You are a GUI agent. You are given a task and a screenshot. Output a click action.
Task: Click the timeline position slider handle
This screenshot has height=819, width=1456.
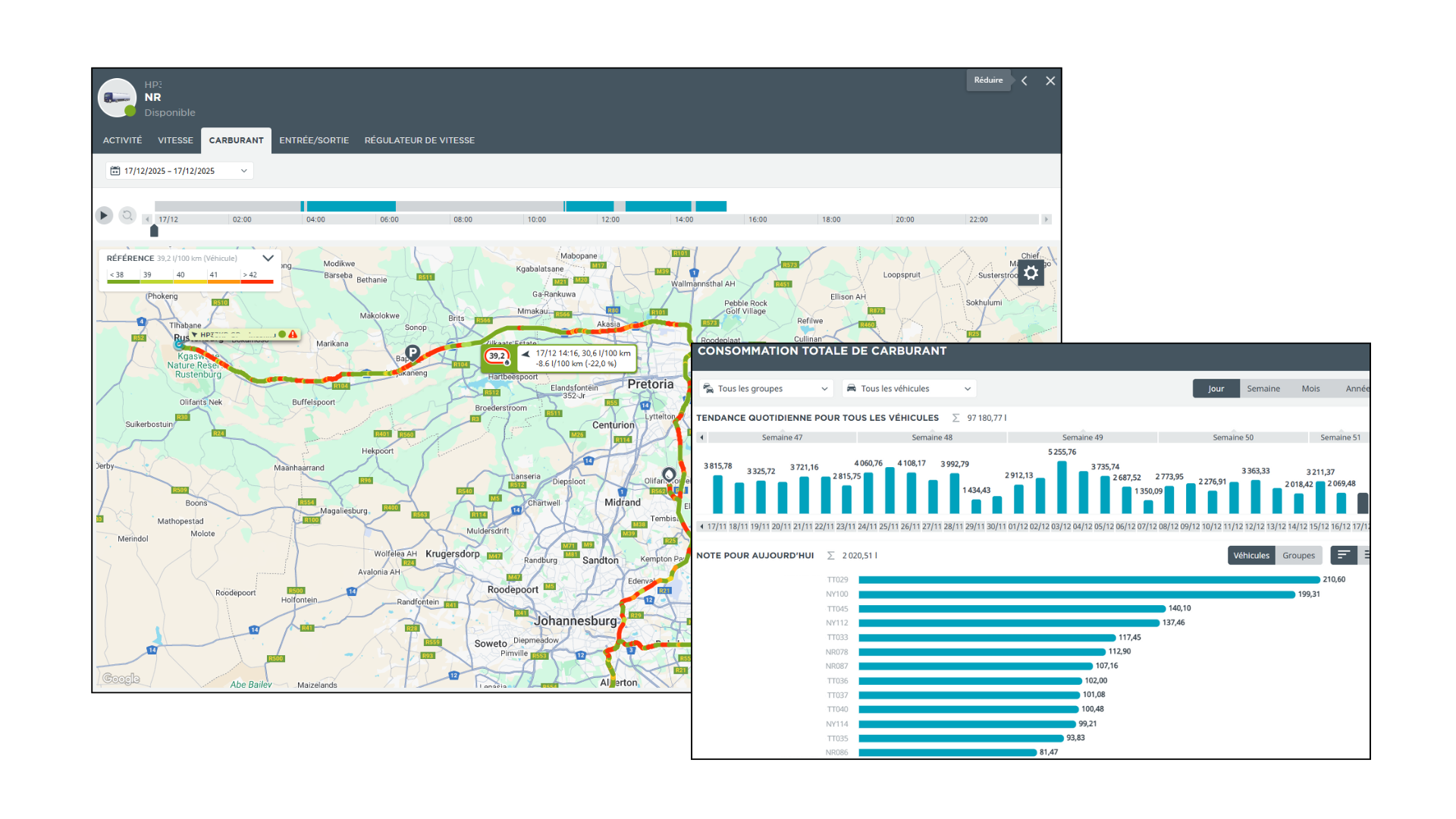coord(154,231)
